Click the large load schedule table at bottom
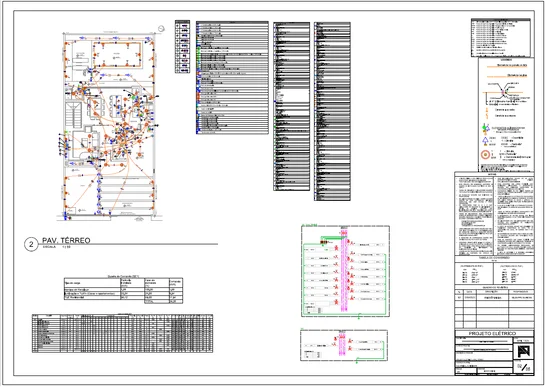 [122, 333]
